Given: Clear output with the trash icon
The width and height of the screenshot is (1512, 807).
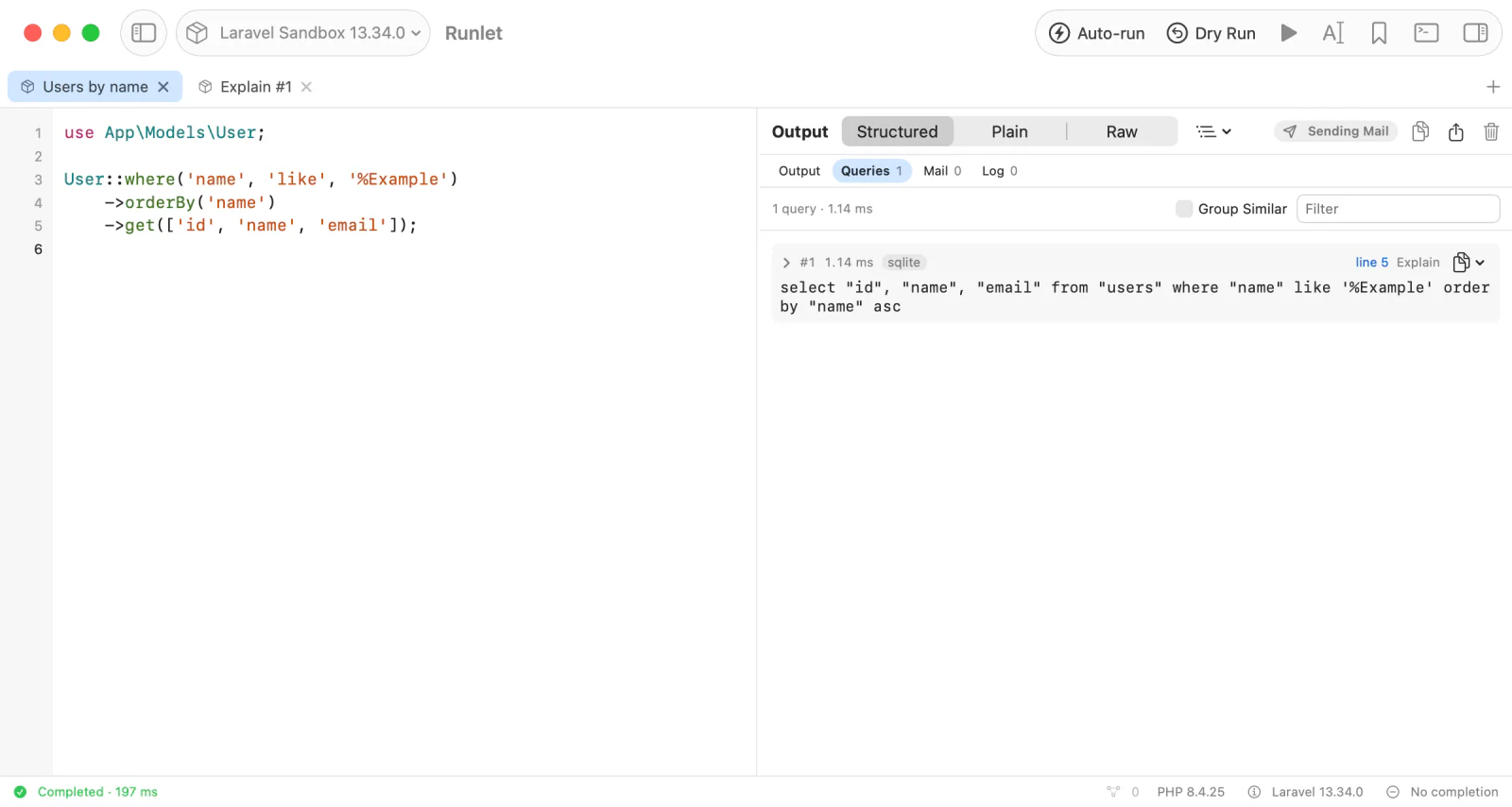Looking at the screenshot, I should [x=1491, y=131].
